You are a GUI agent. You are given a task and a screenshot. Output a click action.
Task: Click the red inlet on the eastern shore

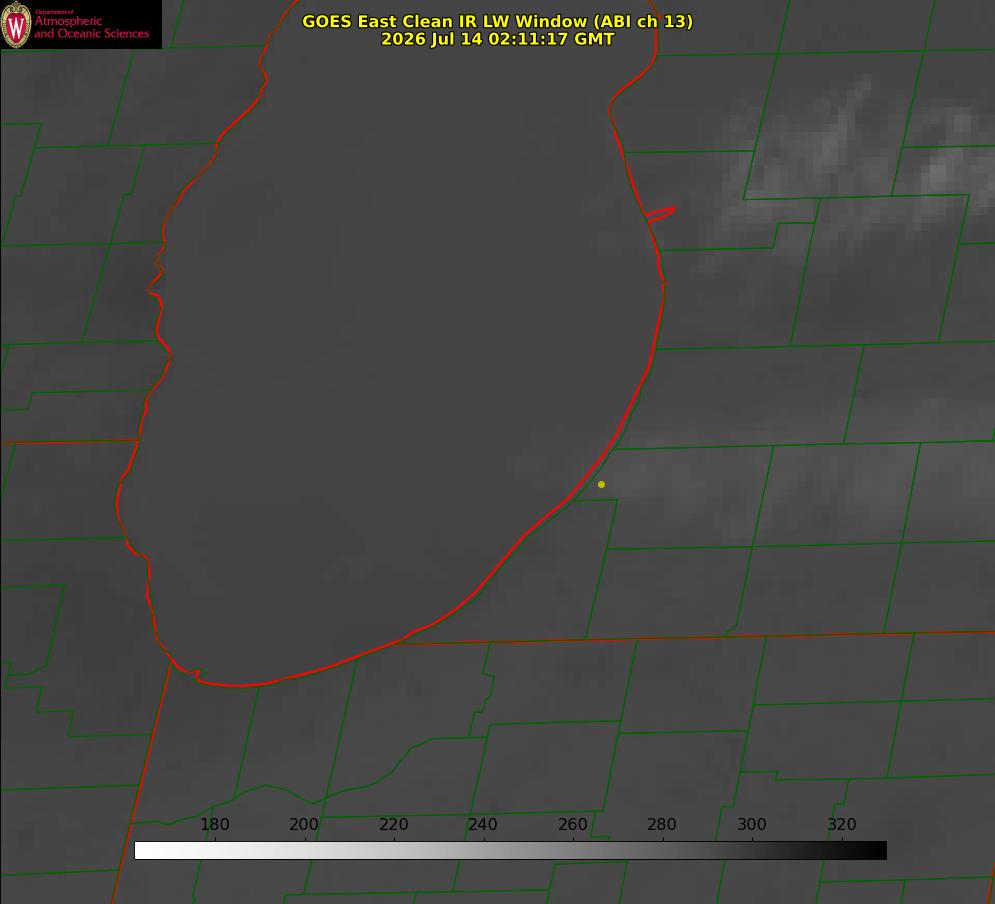[660, 214]
